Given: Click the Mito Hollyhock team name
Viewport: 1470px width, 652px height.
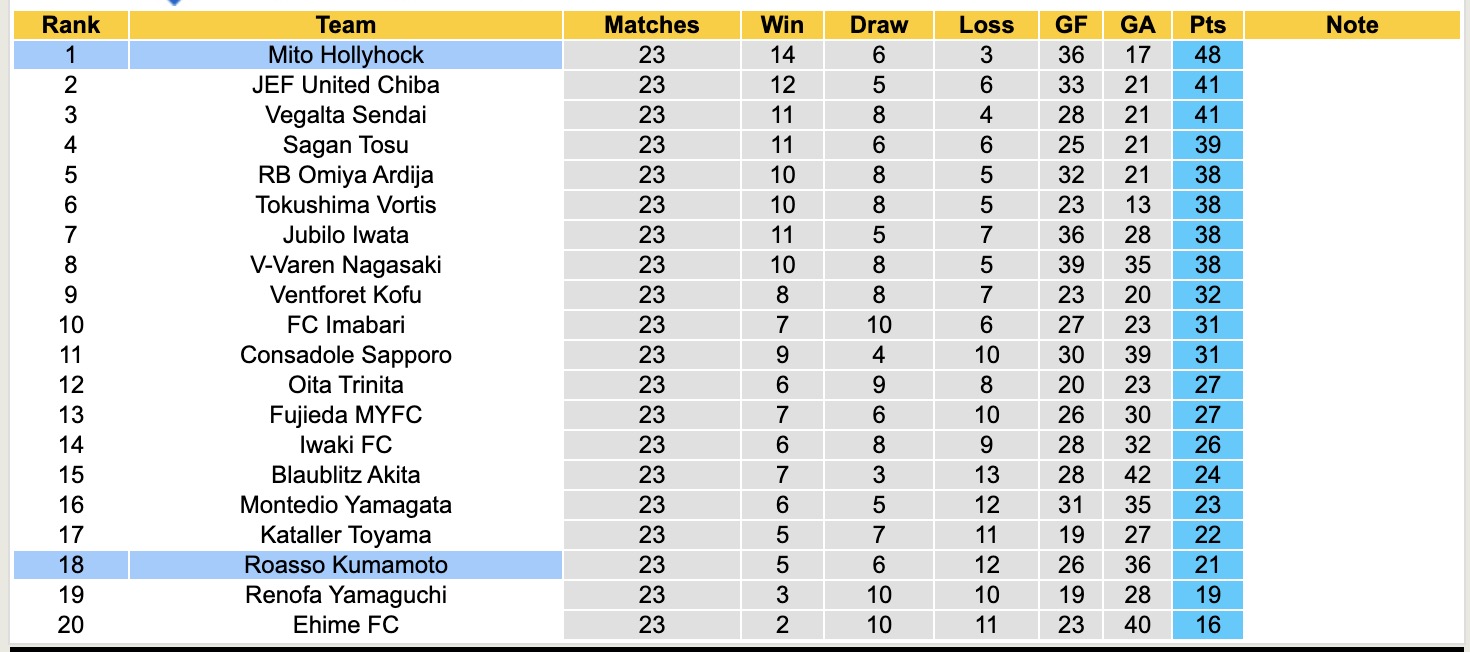Looking at the screenshot, I should tap(346, 55).
